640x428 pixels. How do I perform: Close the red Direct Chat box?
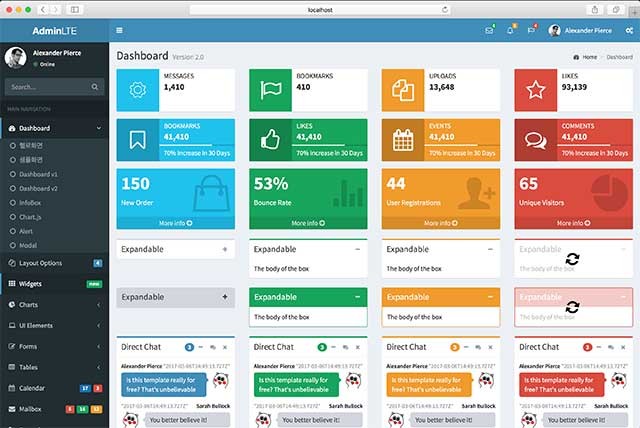tap(623, 347)
